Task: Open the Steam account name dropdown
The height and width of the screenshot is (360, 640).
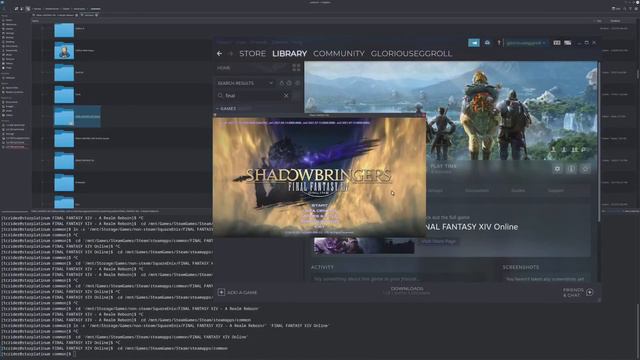Action: pos(525,42)
